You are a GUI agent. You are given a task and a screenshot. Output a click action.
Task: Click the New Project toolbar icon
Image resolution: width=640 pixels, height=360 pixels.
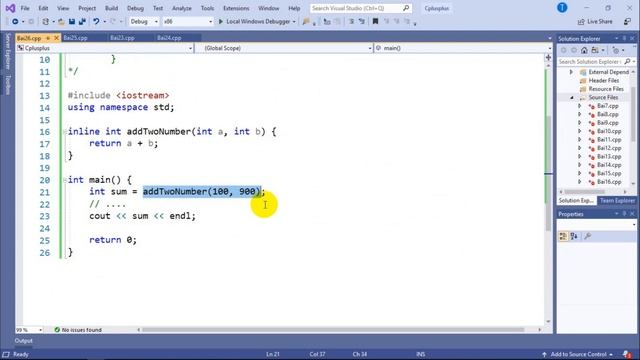[x=45, y=22]
